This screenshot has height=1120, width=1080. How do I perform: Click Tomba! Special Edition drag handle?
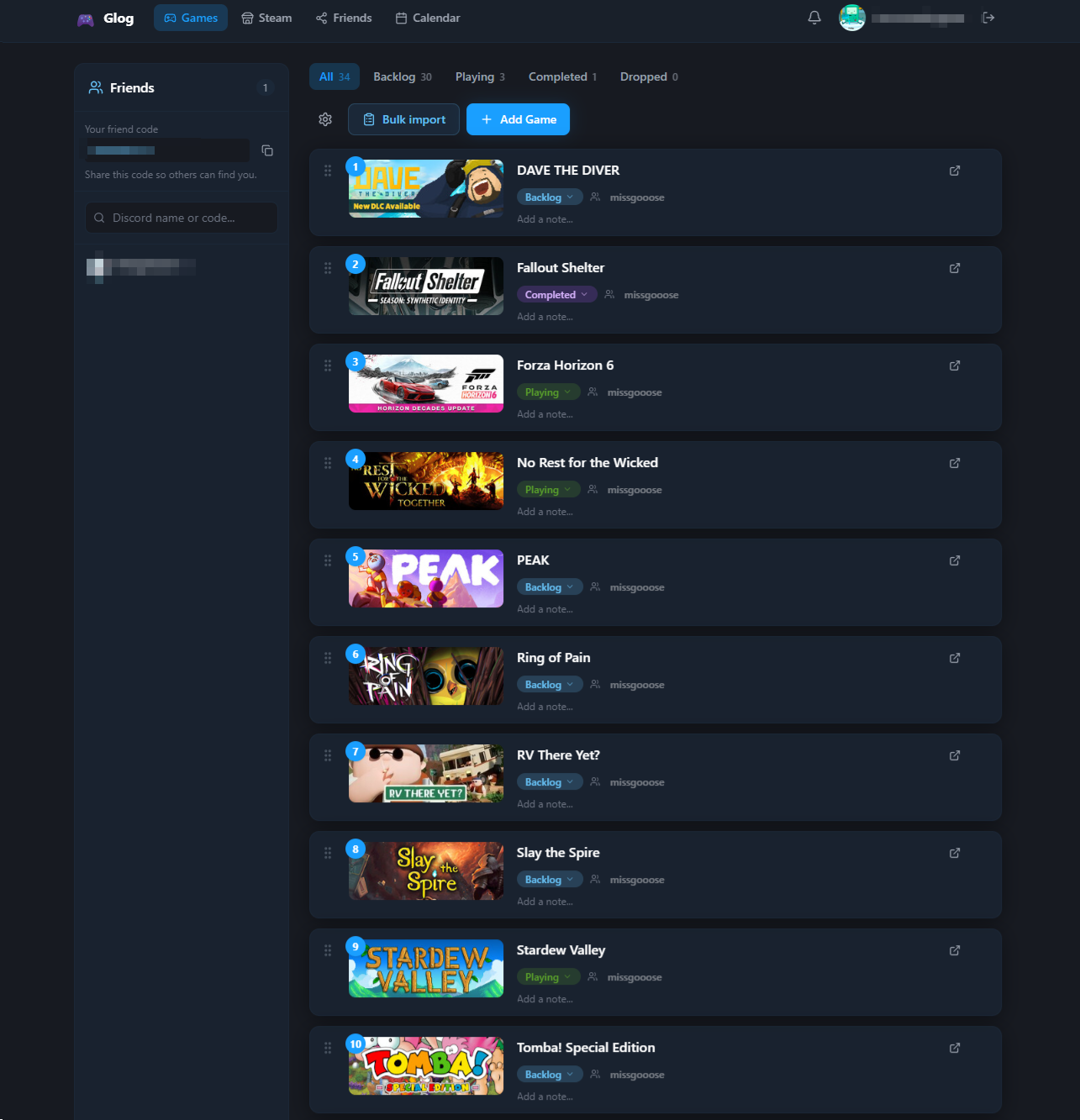[x=328, y=1048]
